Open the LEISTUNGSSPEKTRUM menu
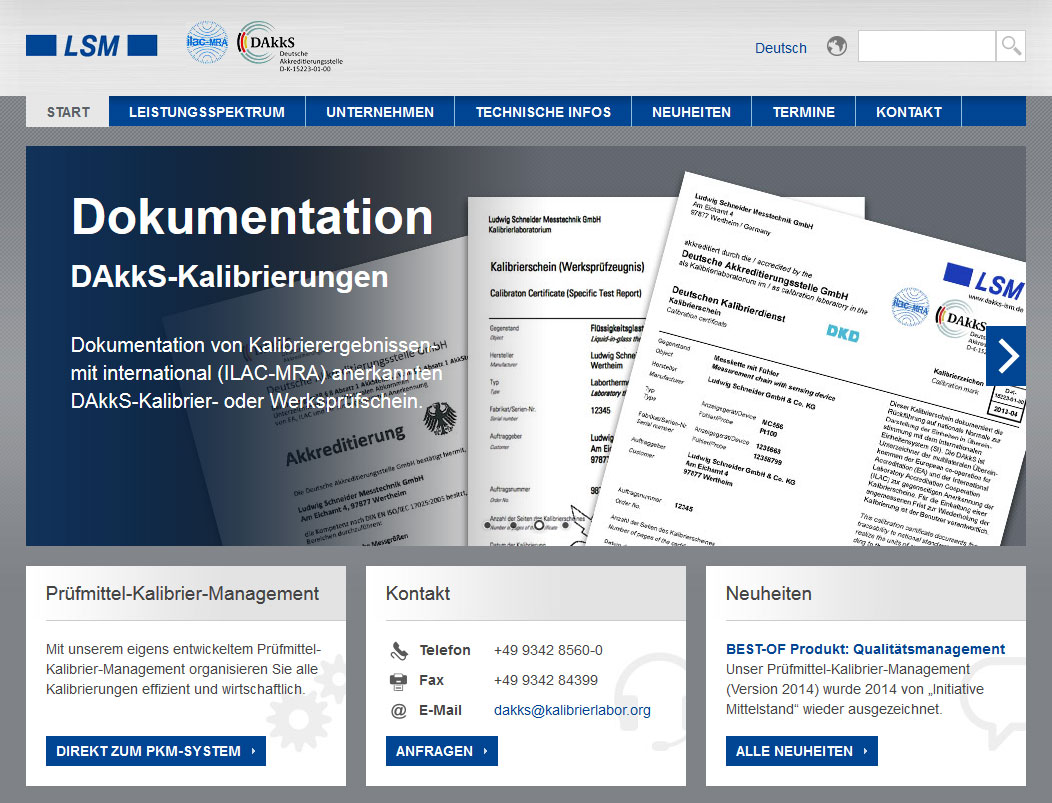The height and width of the screenshot is (803, 1052). pos(207,112)
